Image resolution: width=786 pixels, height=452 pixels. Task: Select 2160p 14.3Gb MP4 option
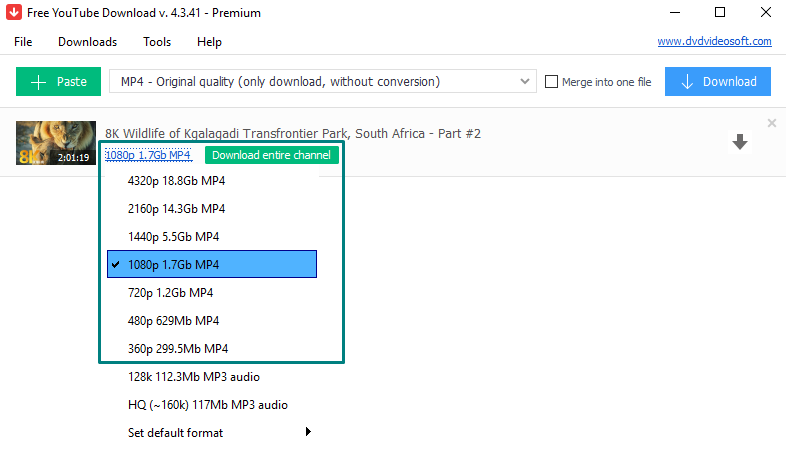tap(212, 208)
